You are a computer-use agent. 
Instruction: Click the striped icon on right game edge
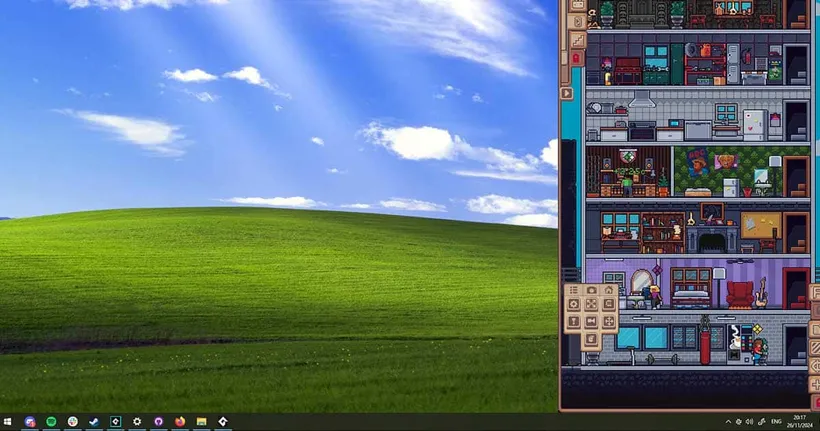[815, 348]
